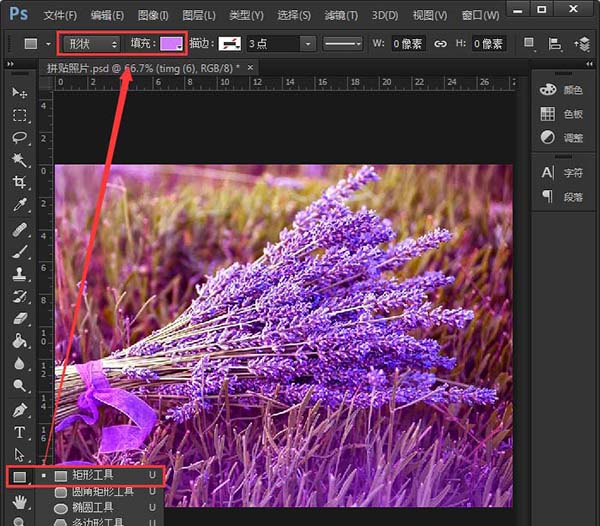Select the Horizontal Type tool
The height and width of the screenshot is (526, 600).
point(19,433)
